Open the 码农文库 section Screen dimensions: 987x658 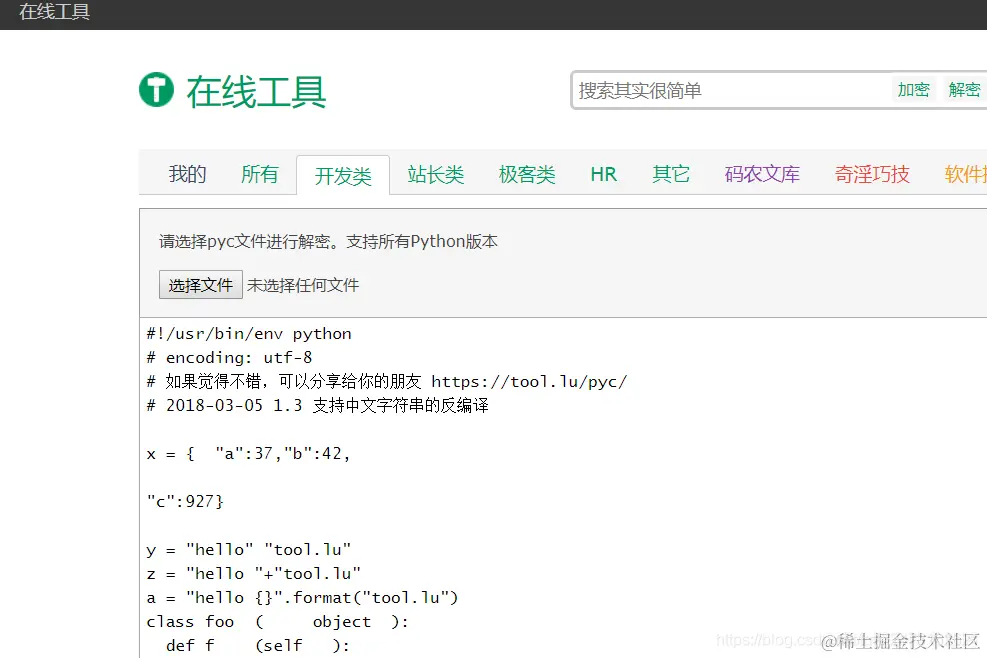point(761,174)
